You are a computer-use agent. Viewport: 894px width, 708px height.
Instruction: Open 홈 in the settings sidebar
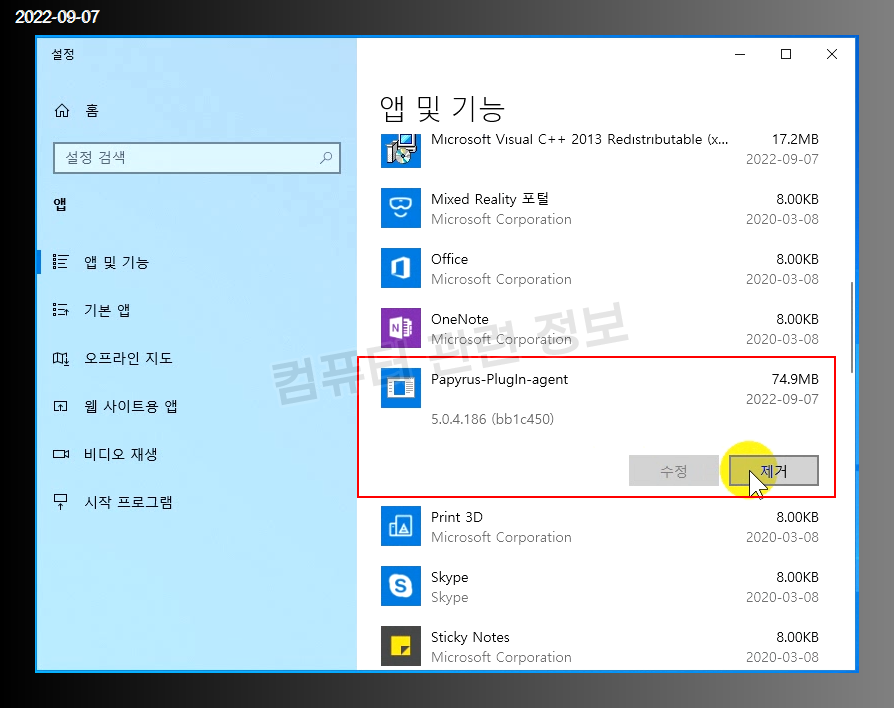tap(92, 111)
